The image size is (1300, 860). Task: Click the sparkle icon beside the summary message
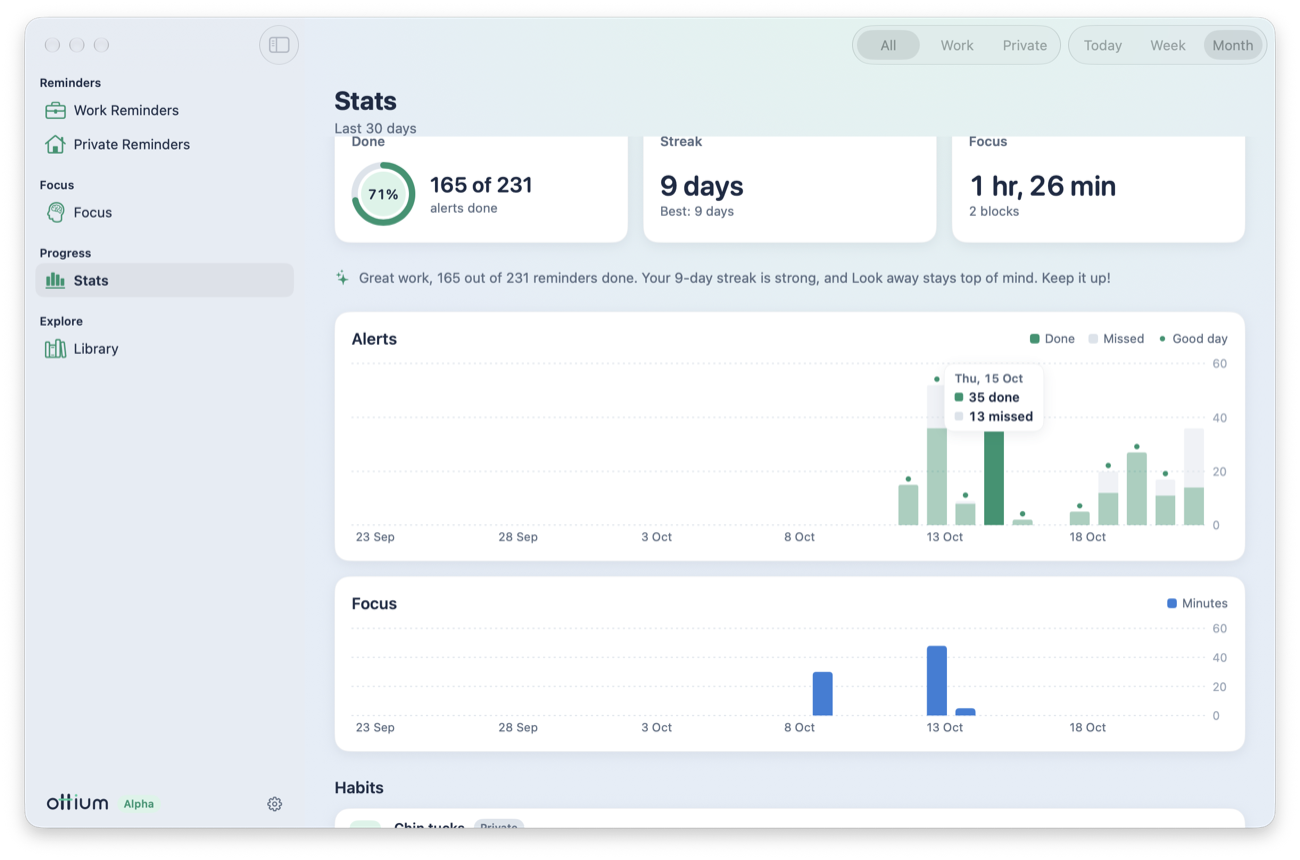[342, 278]
